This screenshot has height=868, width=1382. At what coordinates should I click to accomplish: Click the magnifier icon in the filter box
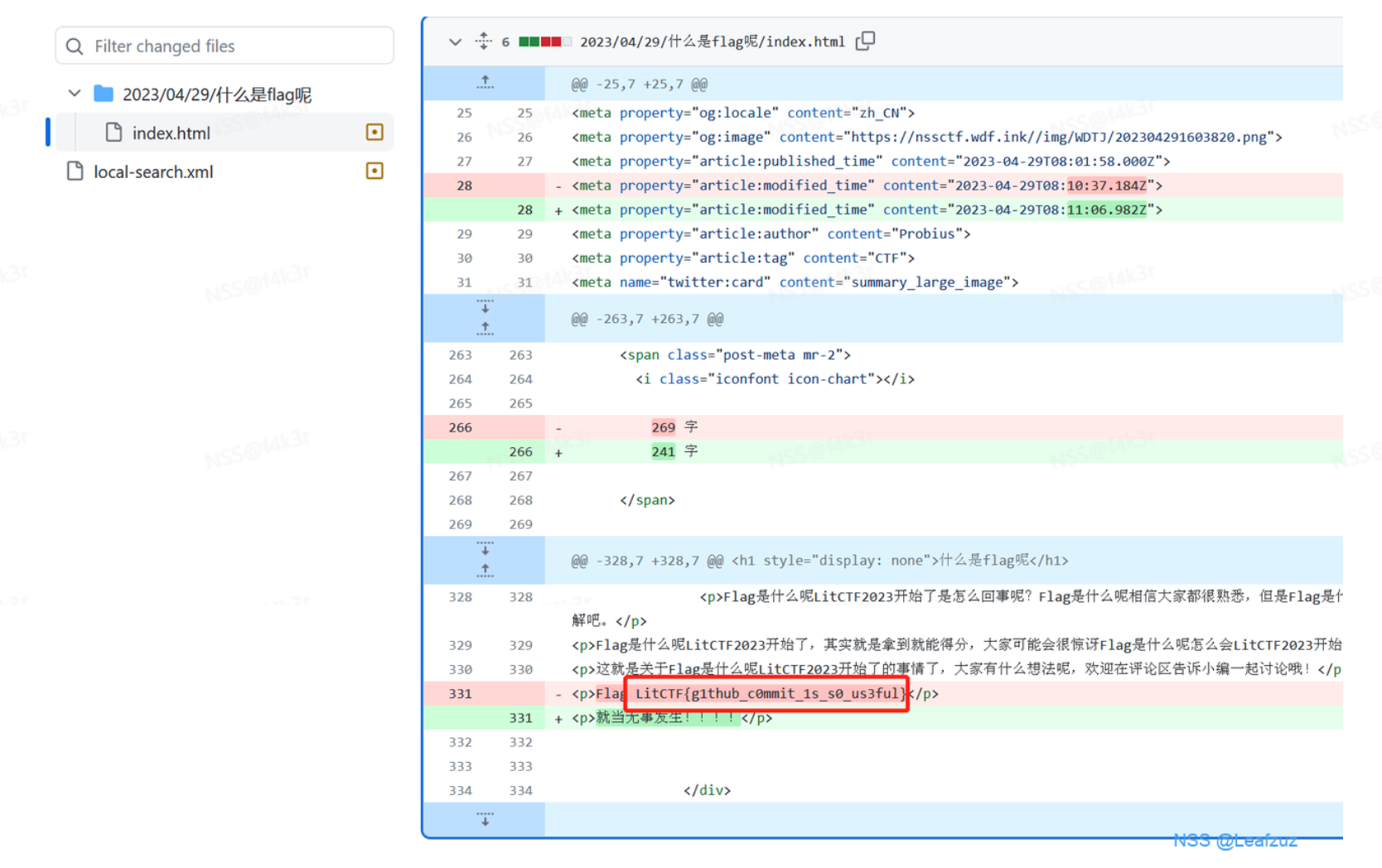(75, 46)
